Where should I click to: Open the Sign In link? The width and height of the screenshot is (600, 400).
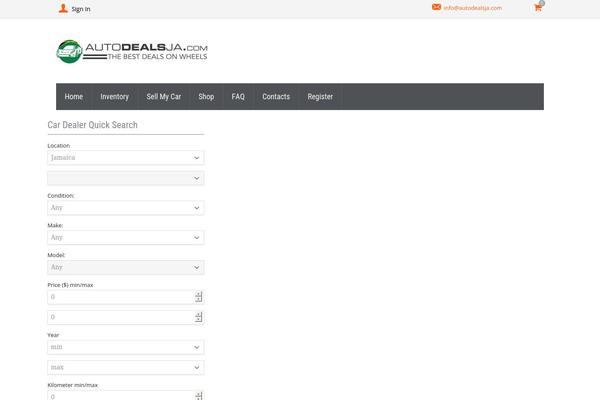pyautogui.click(x=81, y=9)
